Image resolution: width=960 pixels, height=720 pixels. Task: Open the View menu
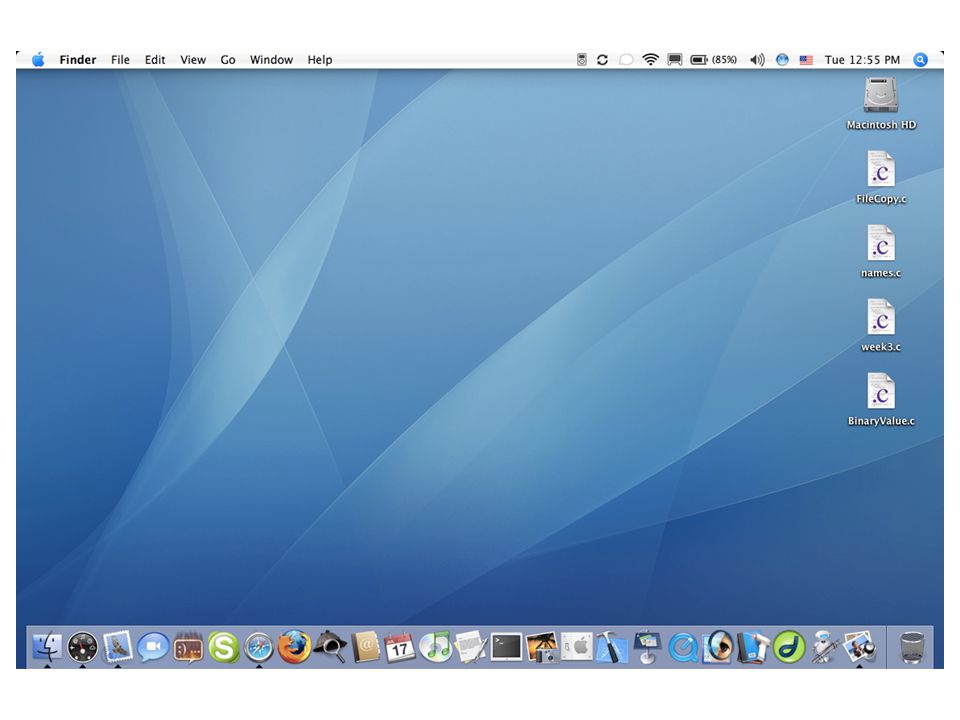[193, 59]
